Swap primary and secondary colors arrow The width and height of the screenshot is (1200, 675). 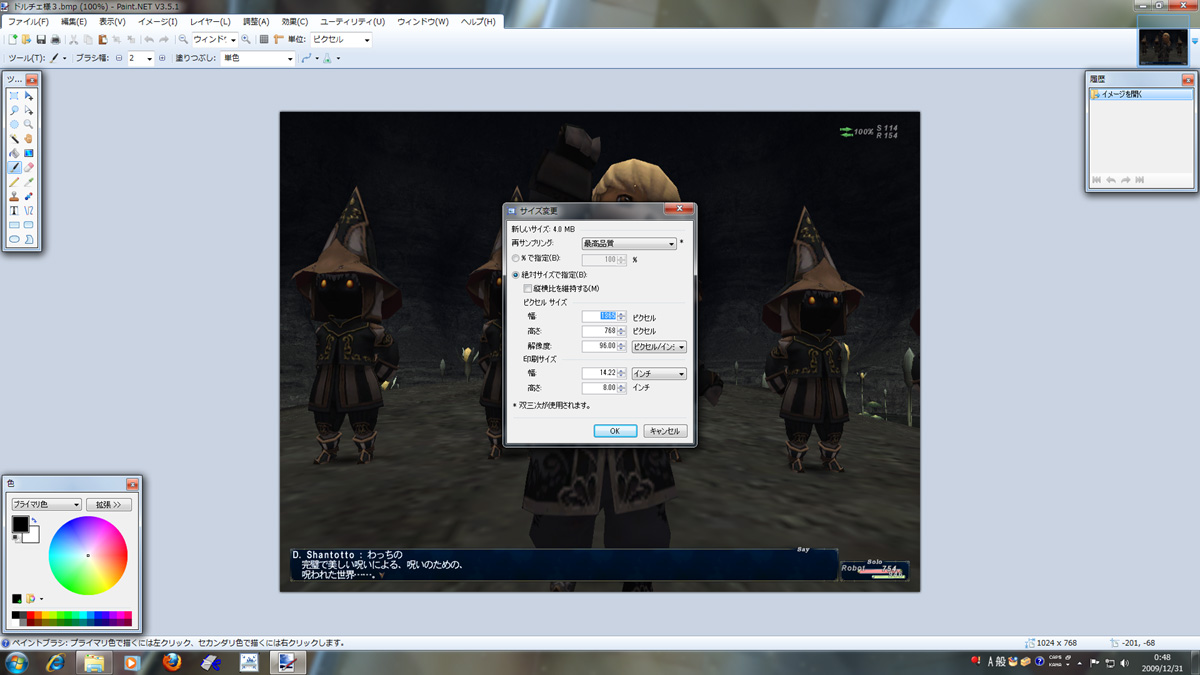[x=34, y=520]
